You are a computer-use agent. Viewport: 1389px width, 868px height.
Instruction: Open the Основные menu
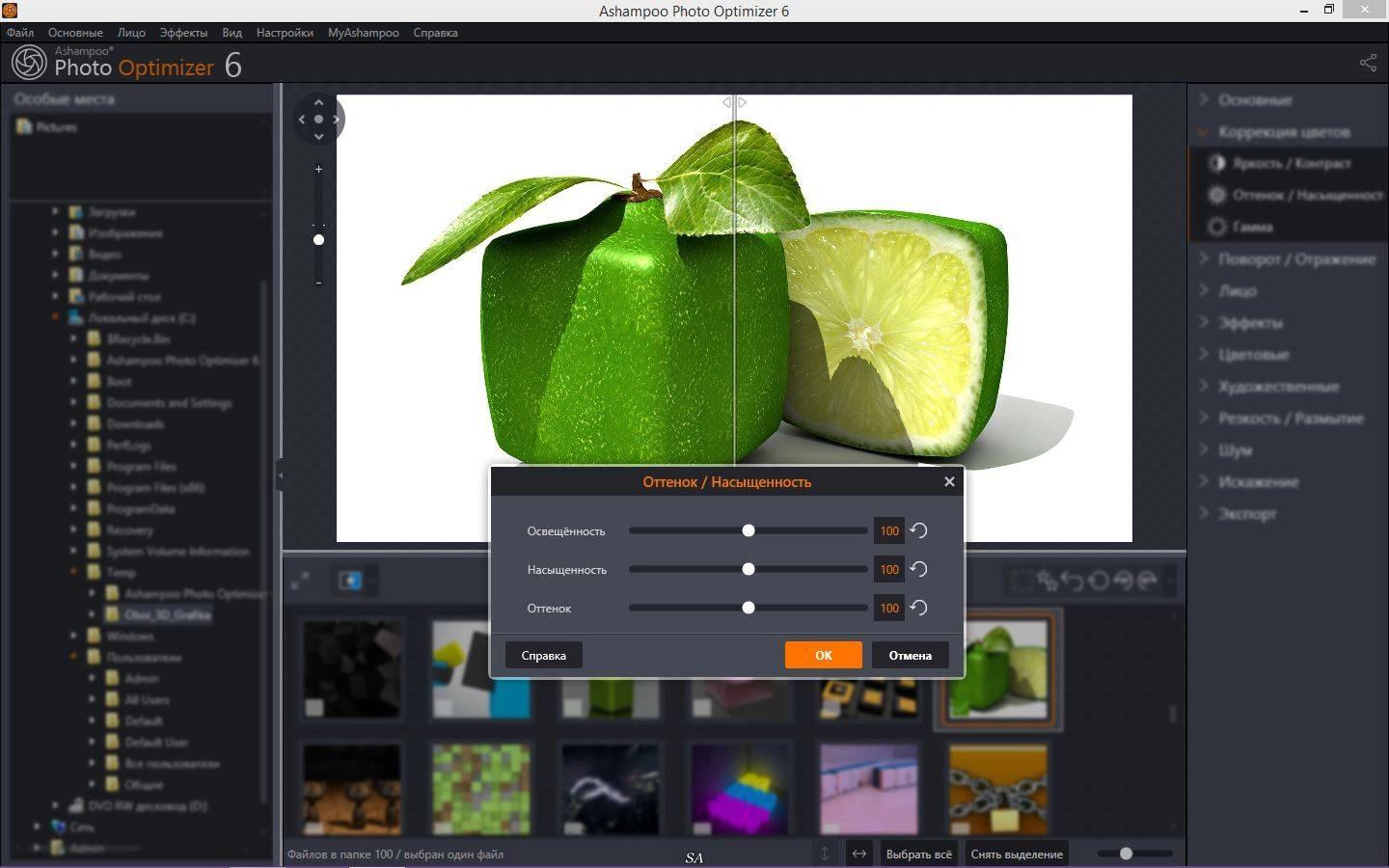coord(75,33)
